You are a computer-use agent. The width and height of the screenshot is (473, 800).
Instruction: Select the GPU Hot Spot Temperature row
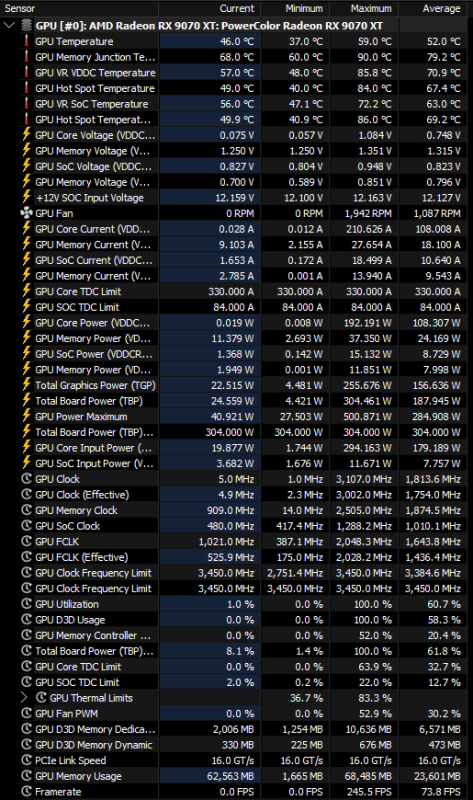(234, 88)
